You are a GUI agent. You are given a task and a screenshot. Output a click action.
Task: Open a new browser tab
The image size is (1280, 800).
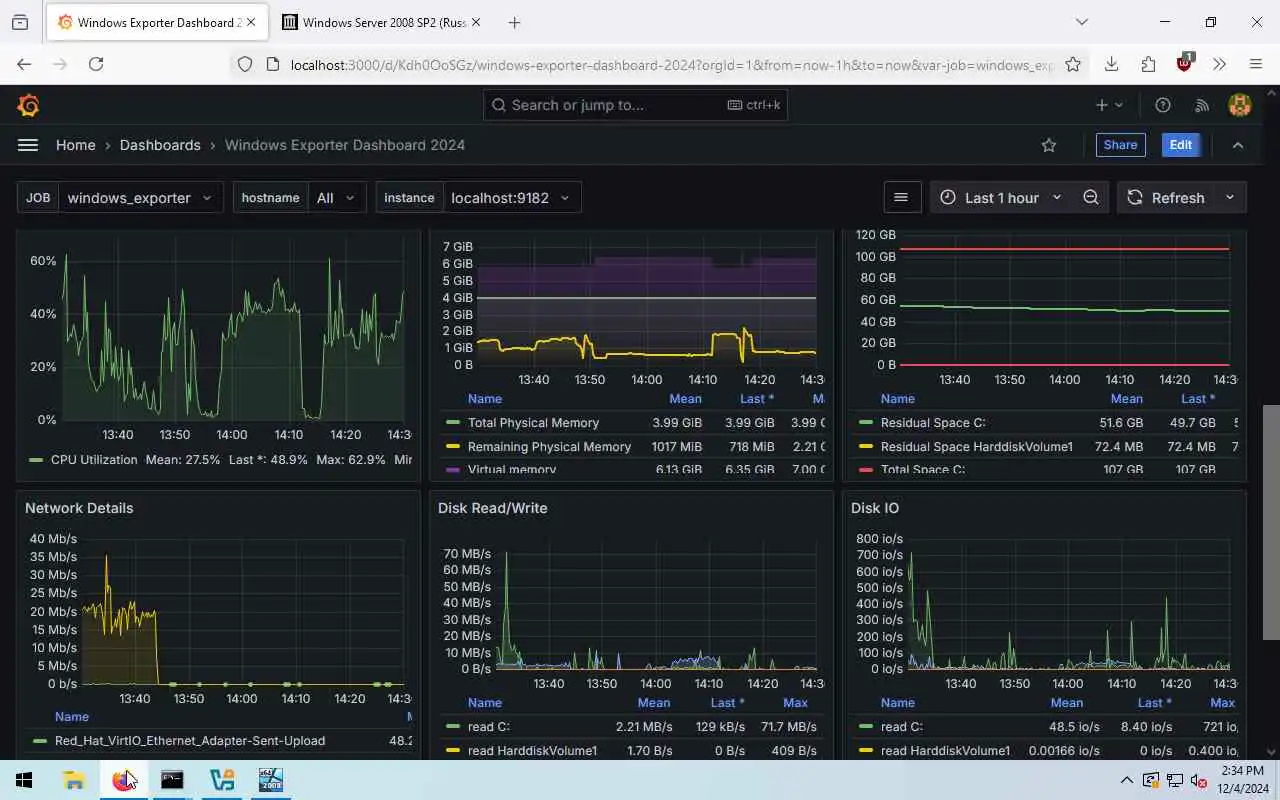pyautogui.click(x=514, y=22)
